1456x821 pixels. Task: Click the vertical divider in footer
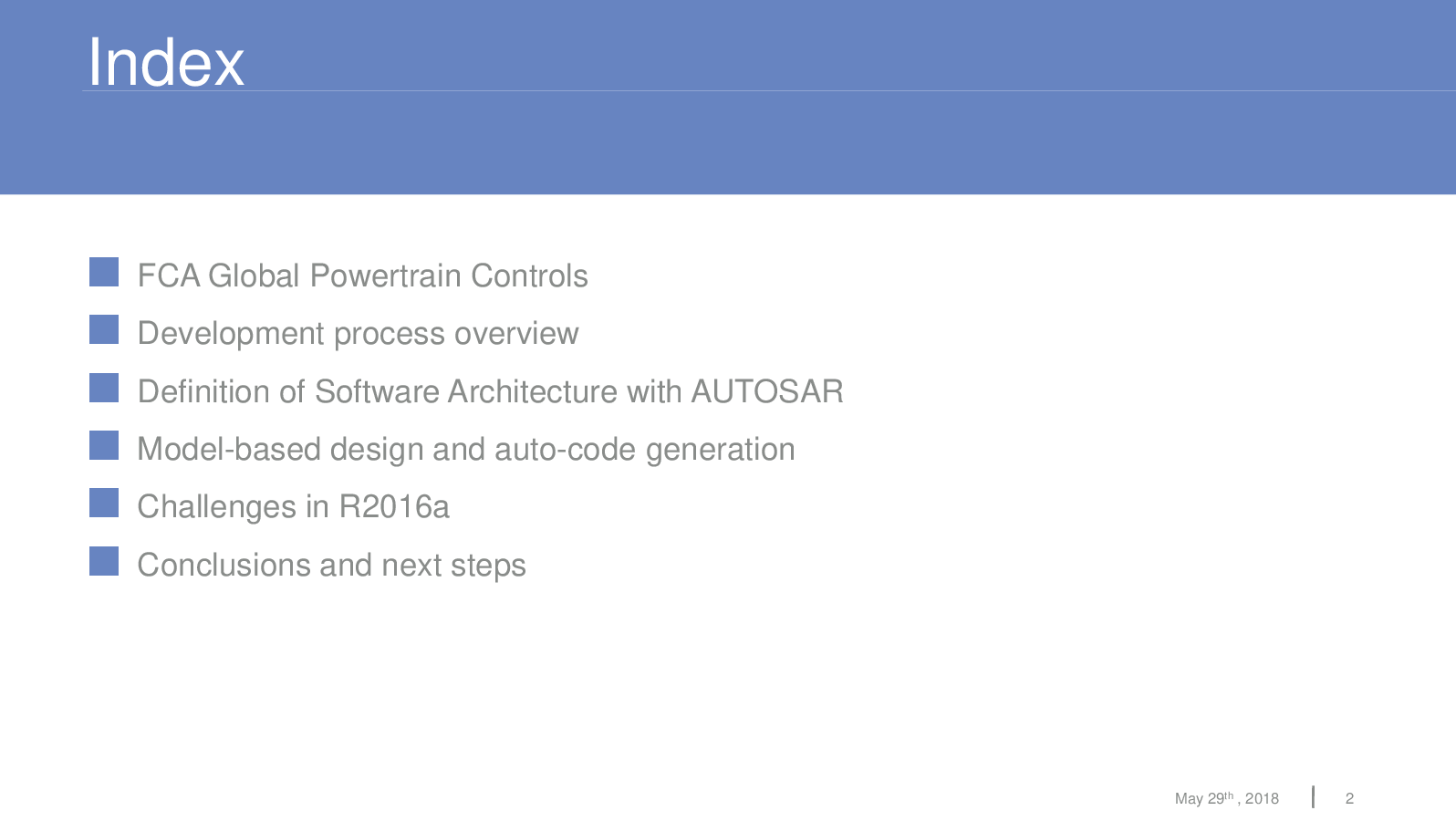point(1313,796)
